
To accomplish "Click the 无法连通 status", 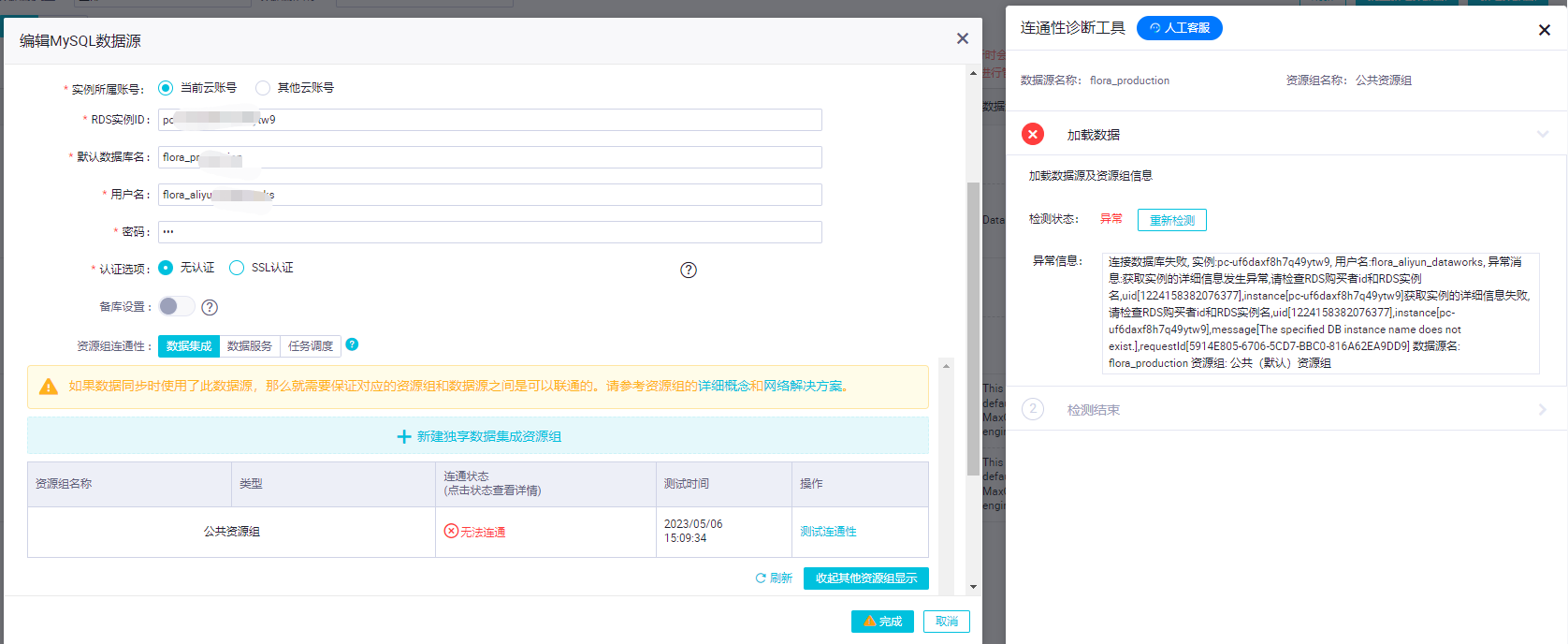I will 482,532.
